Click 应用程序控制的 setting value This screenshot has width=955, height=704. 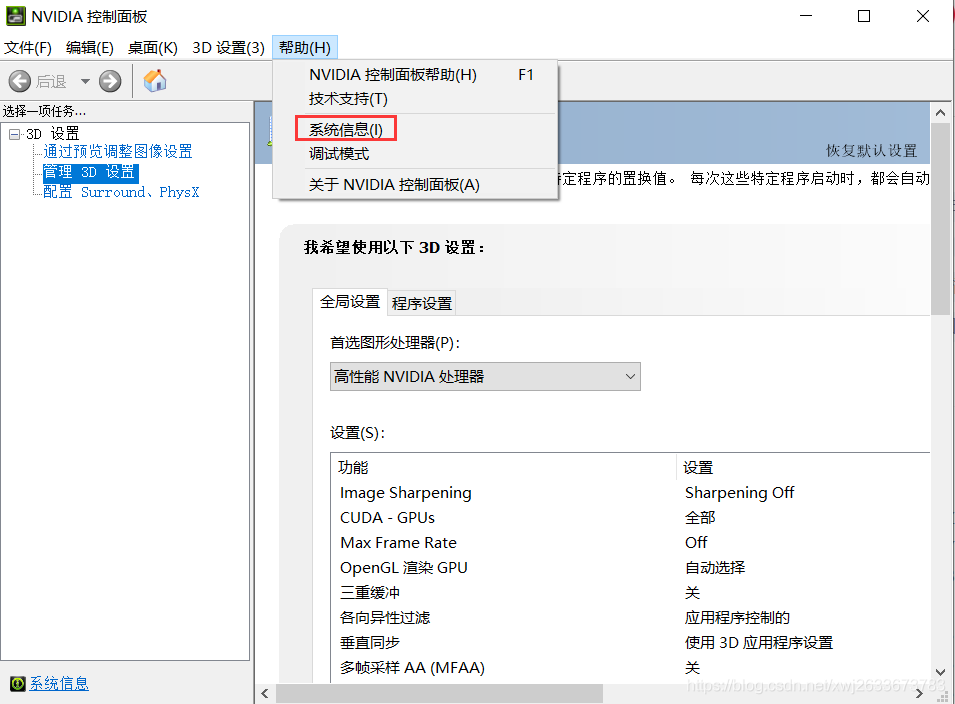(x=737, y=618)
